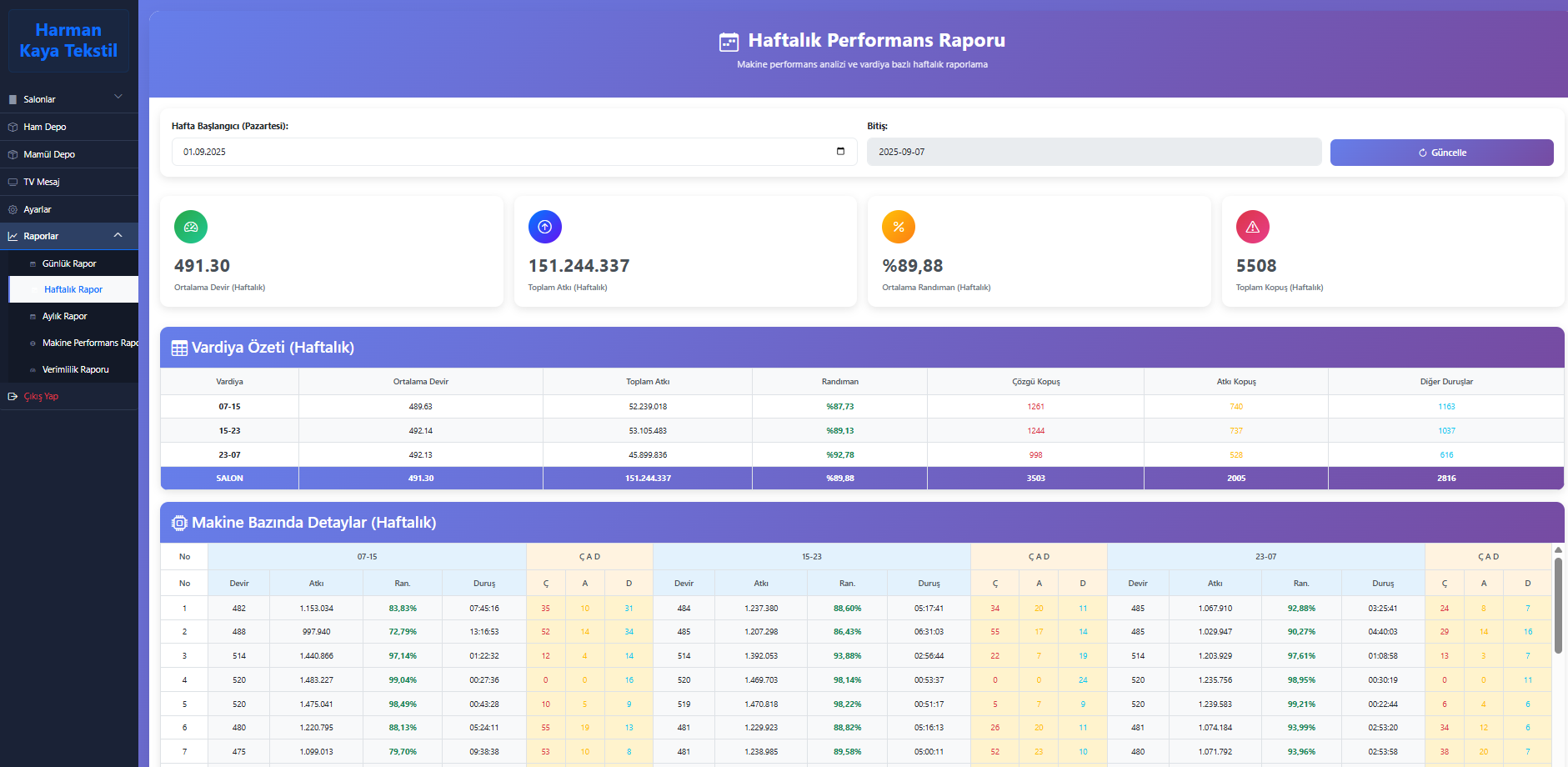This screenshot has width=1568, height=767.
Task: Click the Harman Kaya Tekstil logo
Action: point(69,40)
